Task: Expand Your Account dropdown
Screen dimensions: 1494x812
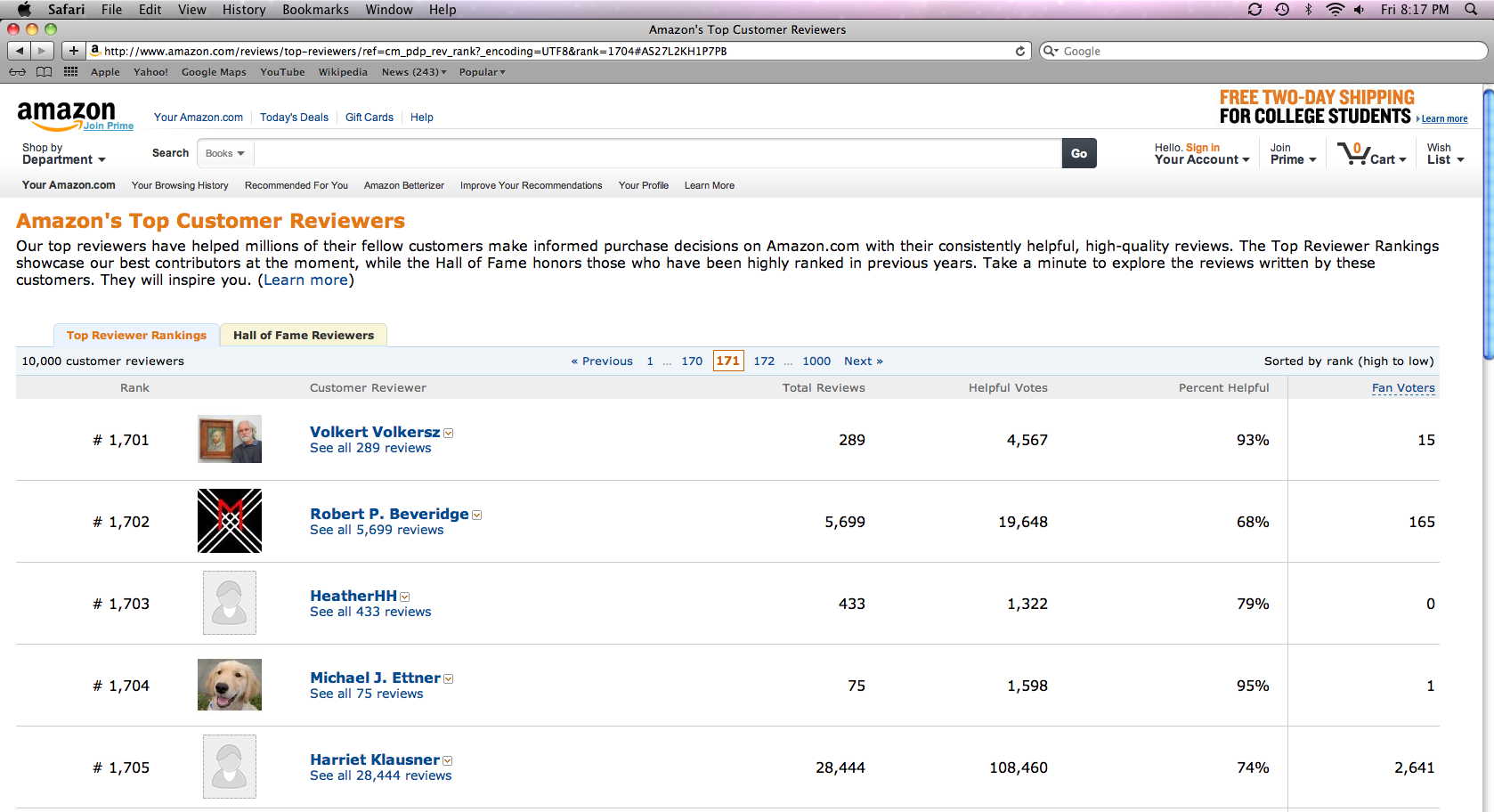Action: click(x=1202, y=159)
